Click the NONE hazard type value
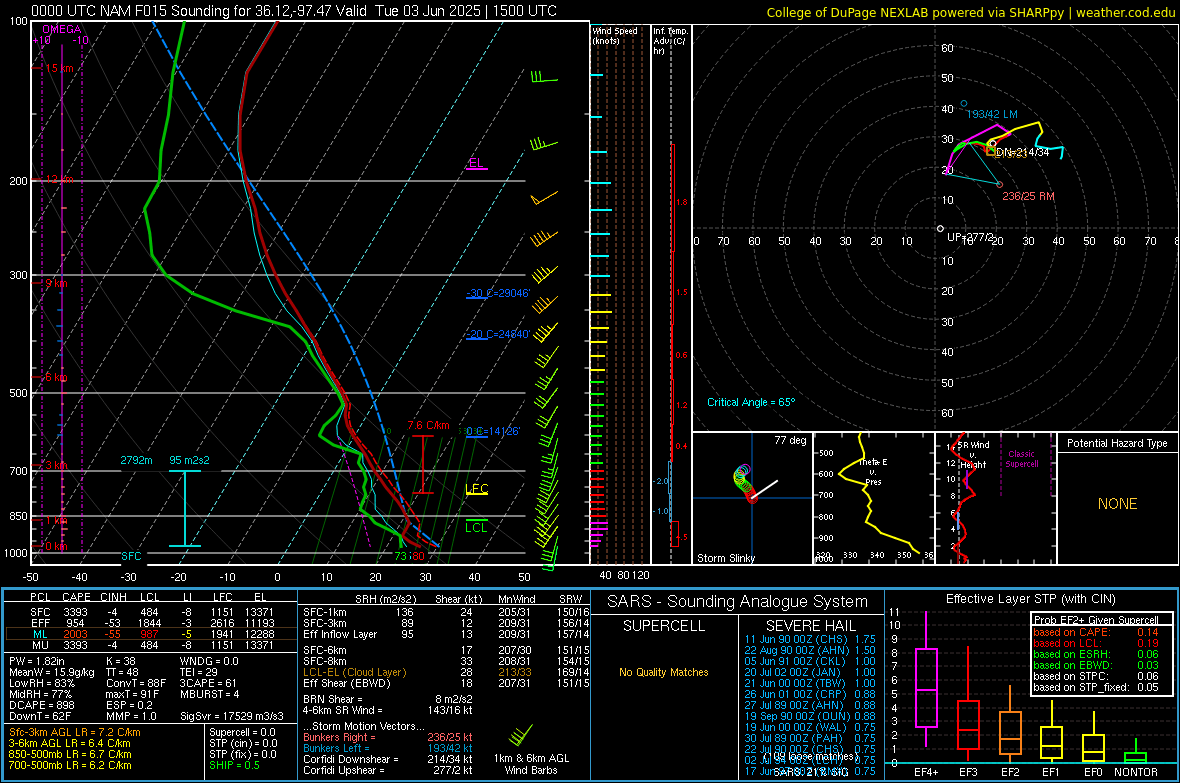The width and height of the screenshot is (1180, 783). pyautogui.click(x=1117, y=504)
